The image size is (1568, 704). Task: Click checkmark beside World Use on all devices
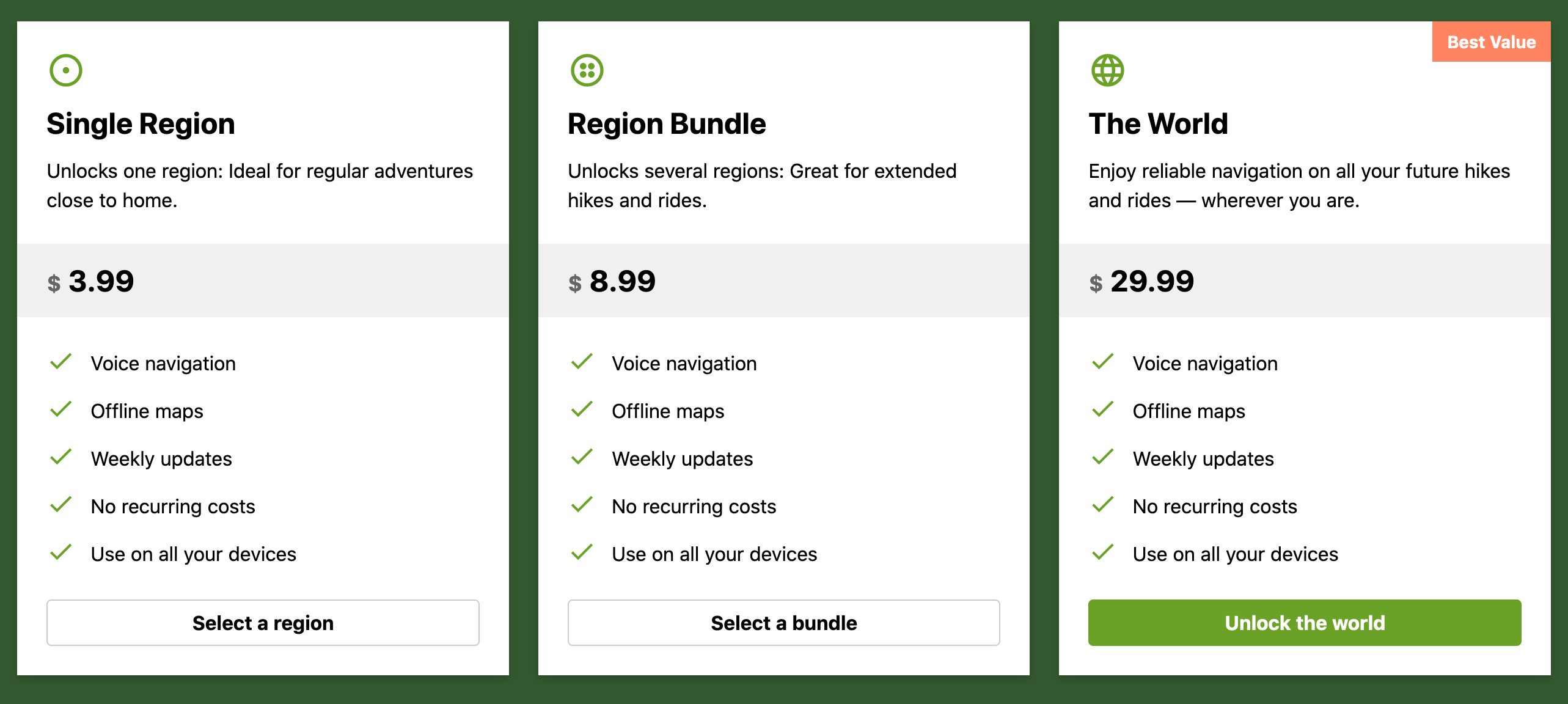click(1103, 552)
